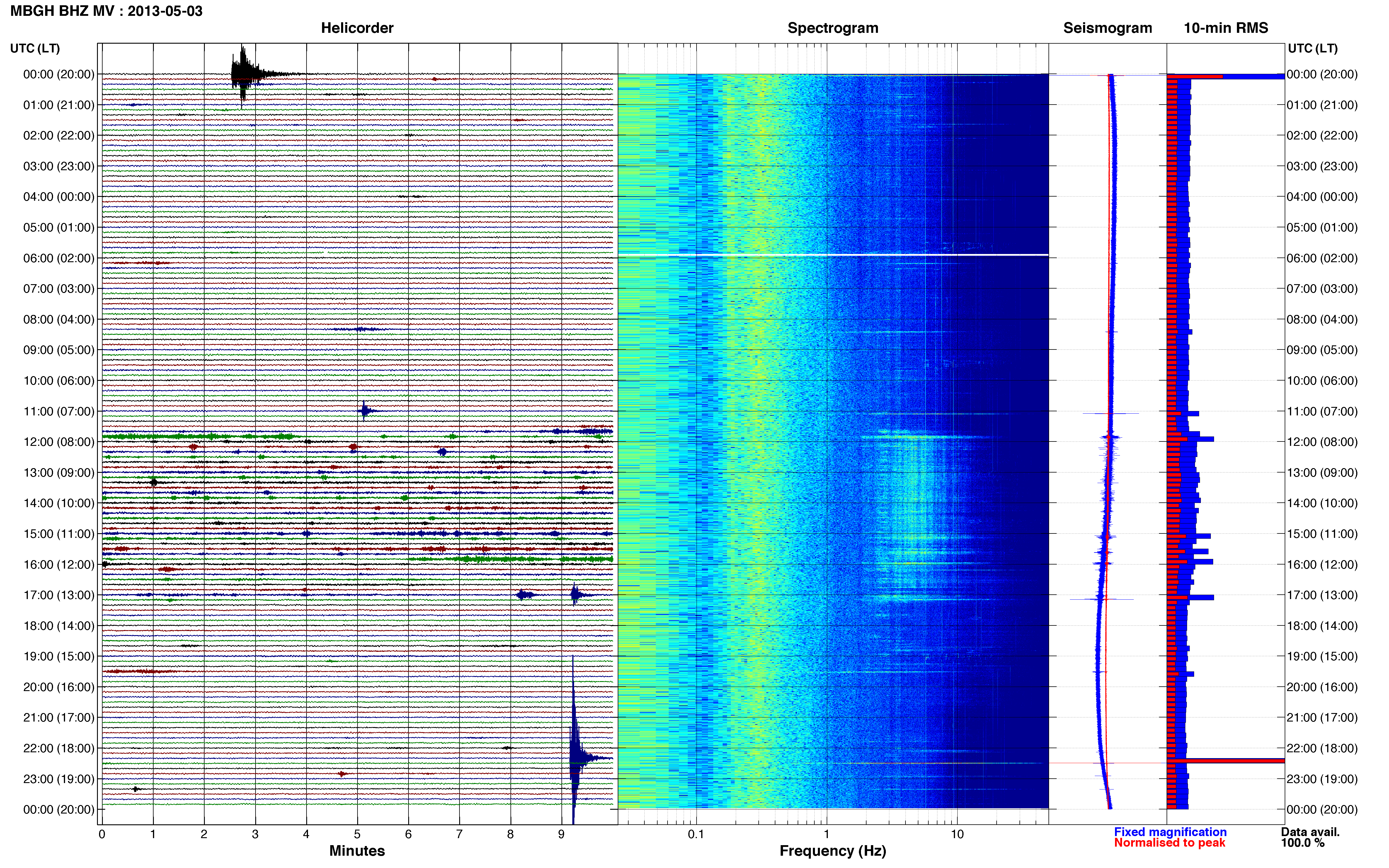Click the right 'UTC (LT)' axis label

(1313, 48)
